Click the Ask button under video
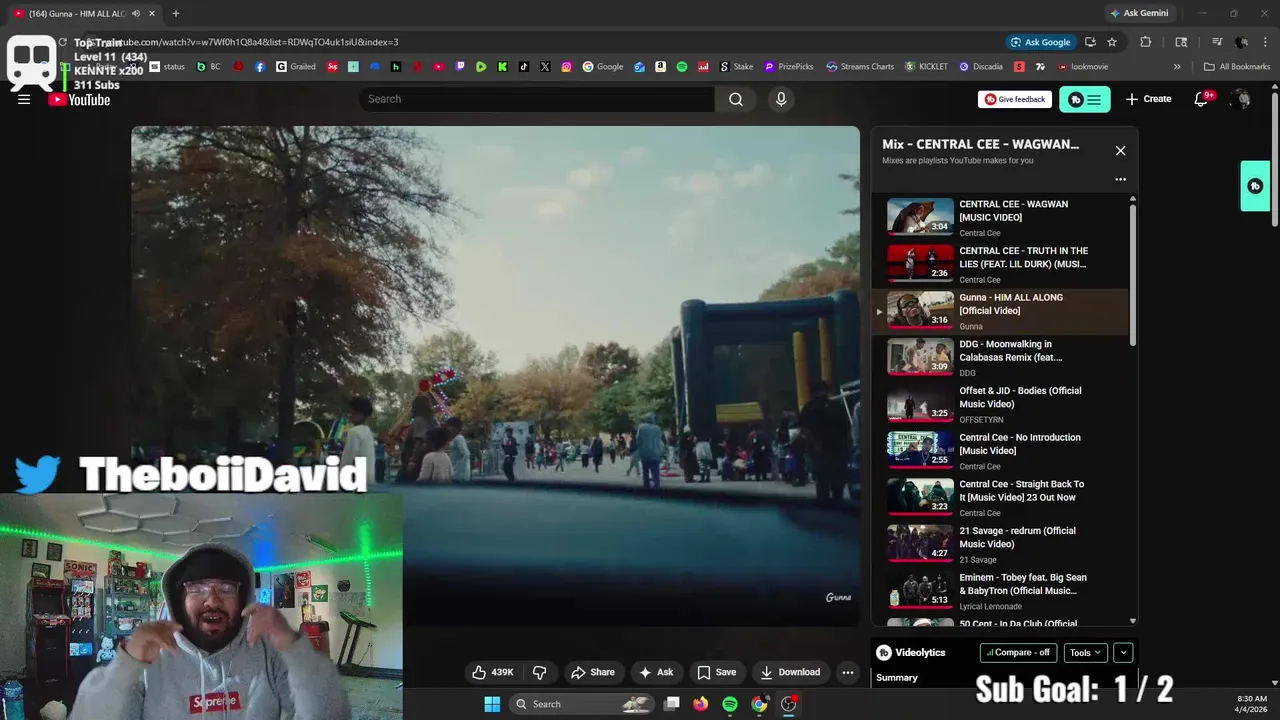This screenshot has width=1280, height=720. (656, 672)
